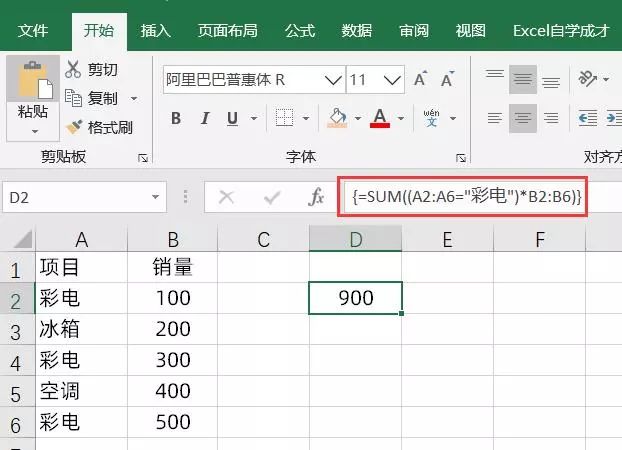Open the Borders dropdown arrow

pos(305,118)
